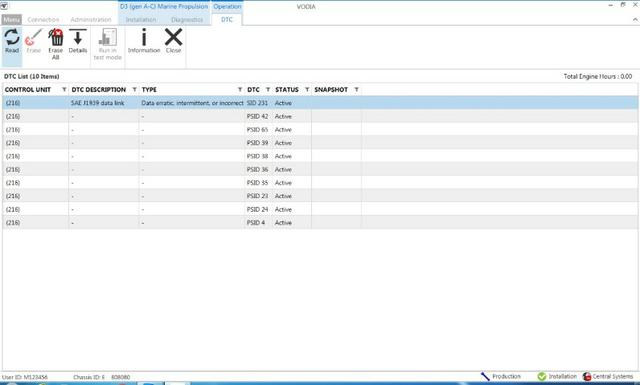Screen dimensions: 640x385
Task: Click the Erase All trash icon
Action: (56, 37)
